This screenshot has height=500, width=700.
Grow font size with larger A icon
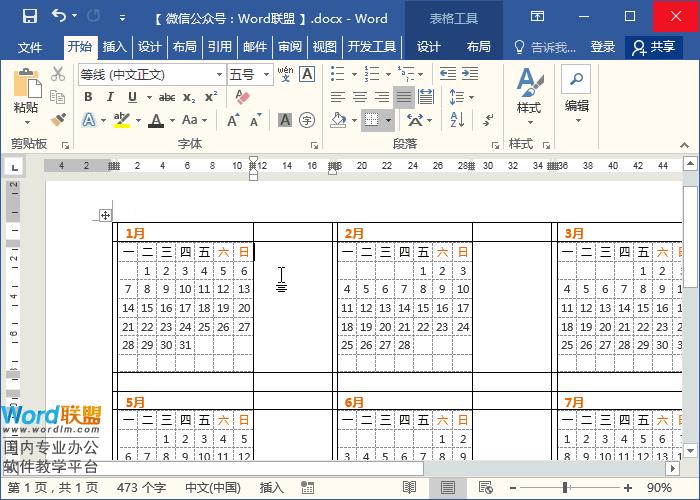[233, 120]
